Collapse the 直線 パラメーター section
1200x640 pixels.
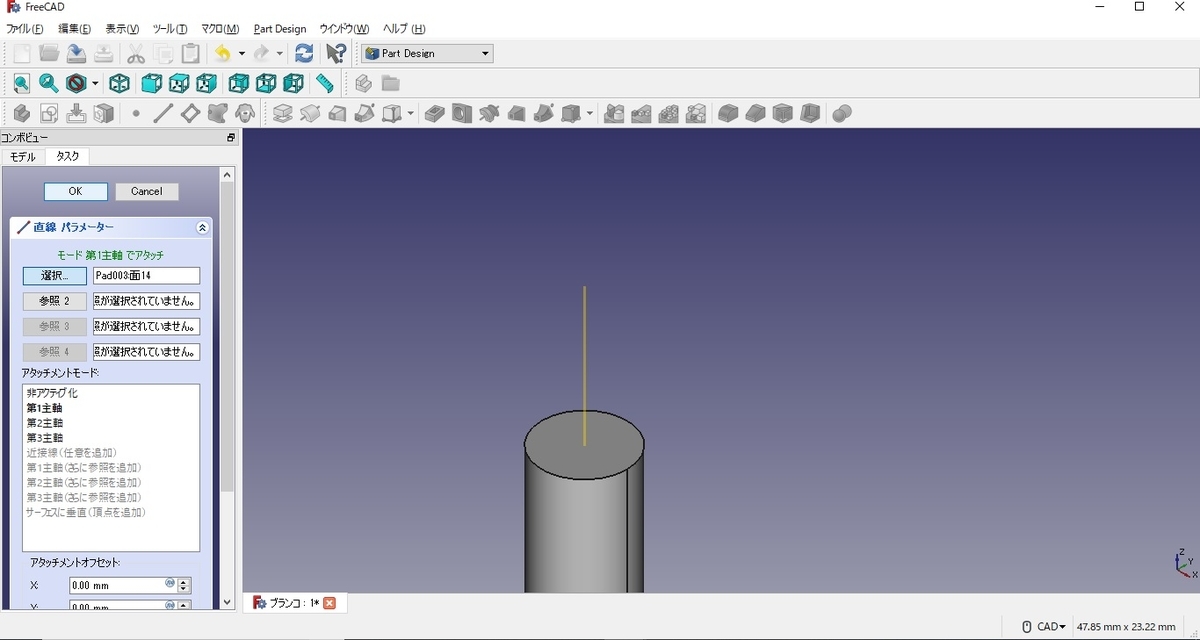[x=203, y=228]
